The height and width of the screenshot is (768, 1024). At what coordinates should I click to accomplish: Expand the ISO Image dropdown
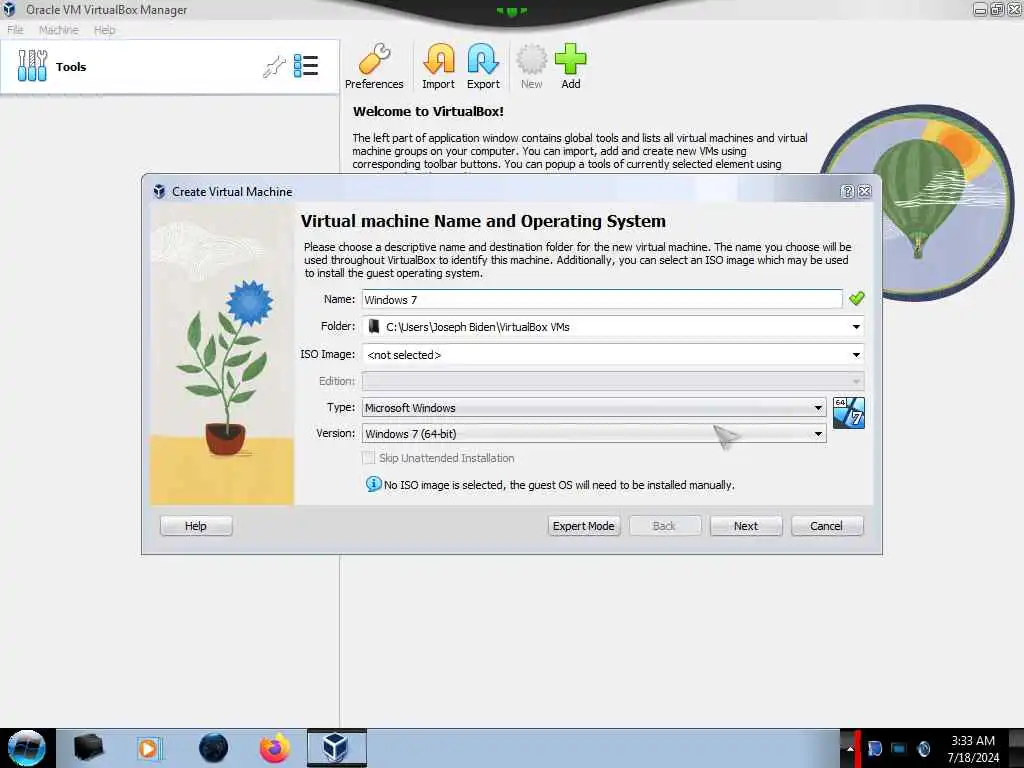[x=856, y=355]
